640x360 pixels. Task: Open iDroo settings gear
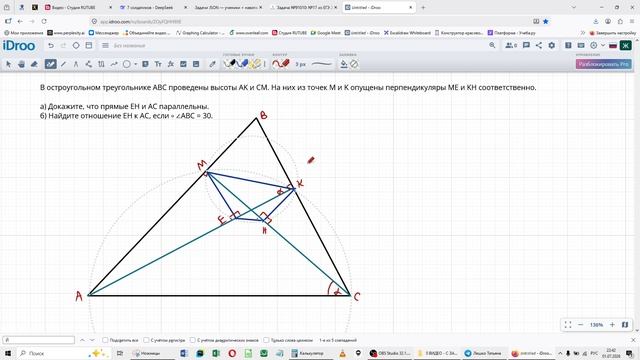tap(551, 45)
